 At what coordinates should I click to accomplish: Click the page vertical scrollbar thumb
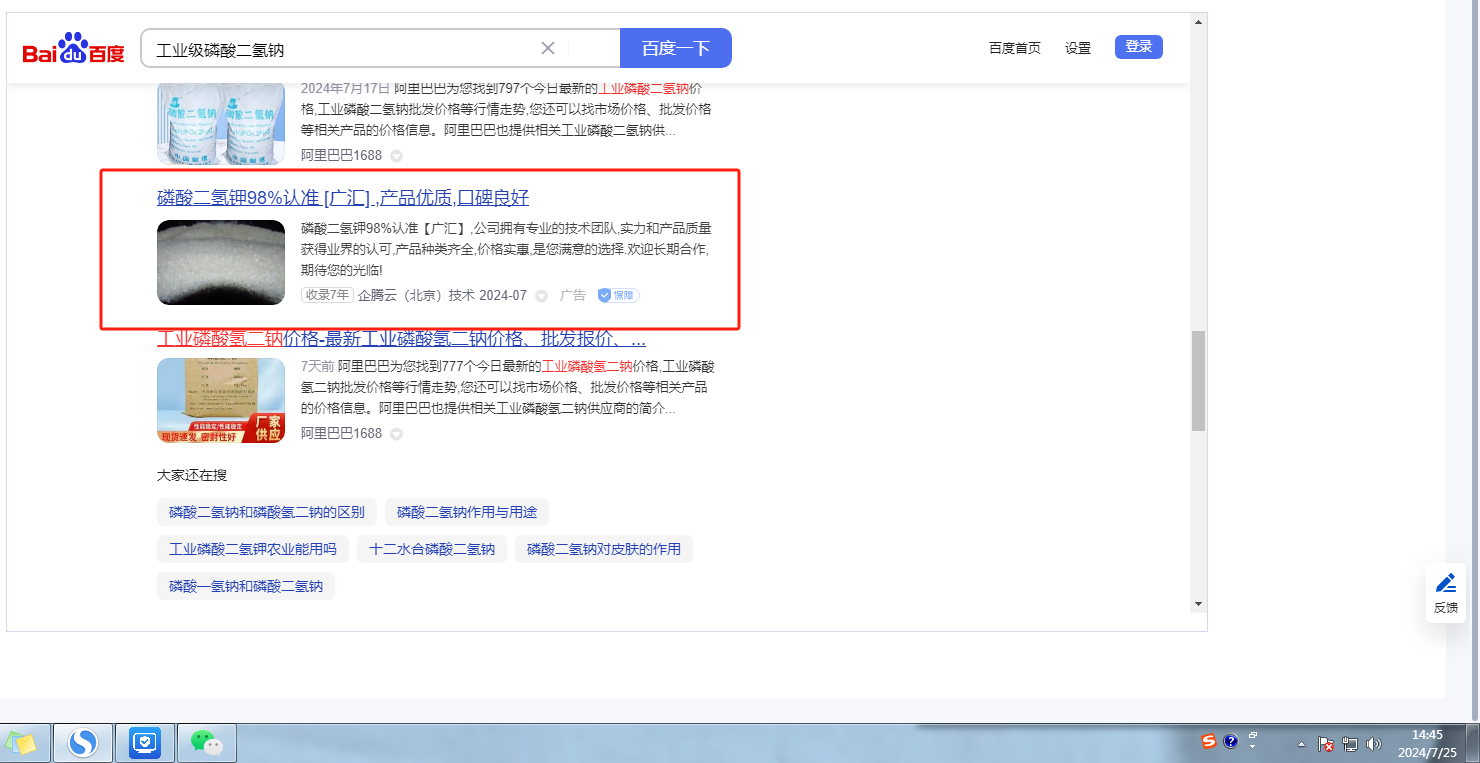[1198, 381]
